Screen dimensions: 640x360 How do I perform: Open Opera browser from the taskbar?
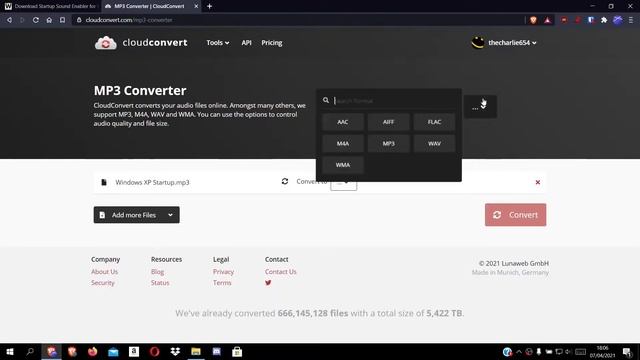point(154,351)
